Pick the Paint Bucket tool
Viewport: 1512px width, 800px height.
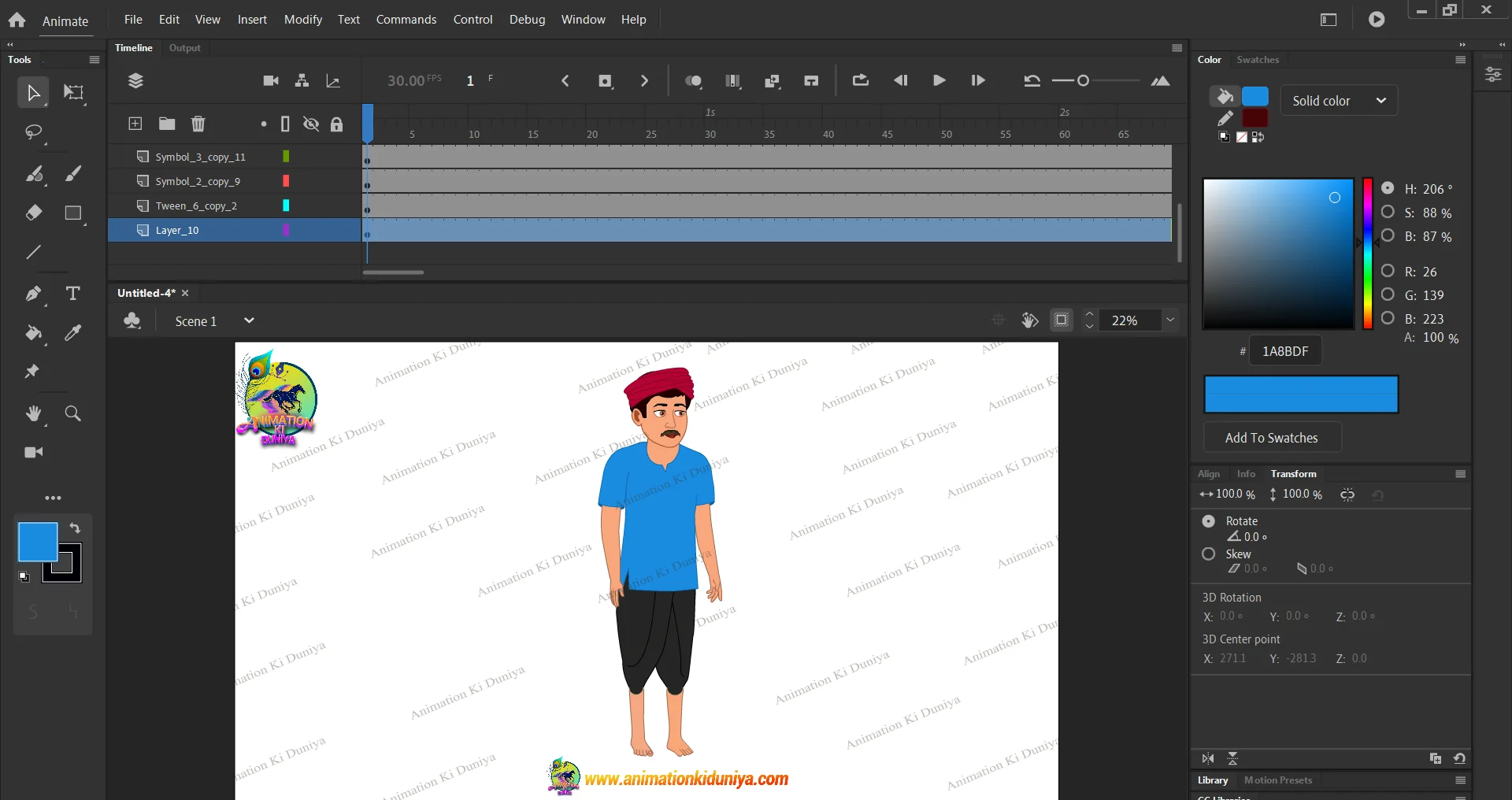click(x=33, y=333)
